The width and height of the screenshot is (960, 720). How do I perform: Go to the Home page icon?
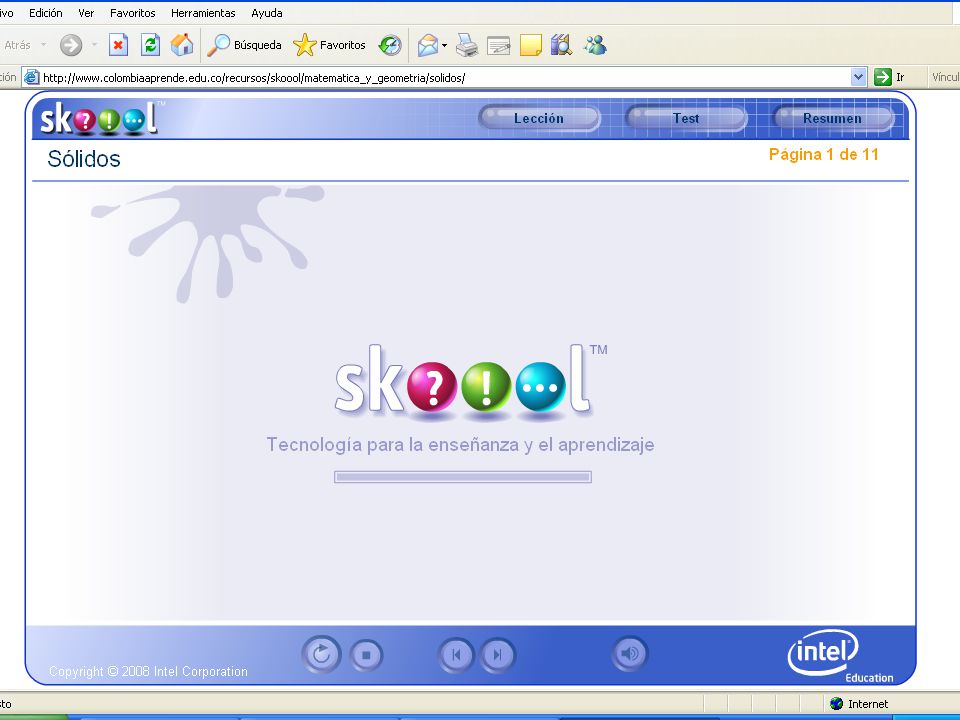coord(182,45)
